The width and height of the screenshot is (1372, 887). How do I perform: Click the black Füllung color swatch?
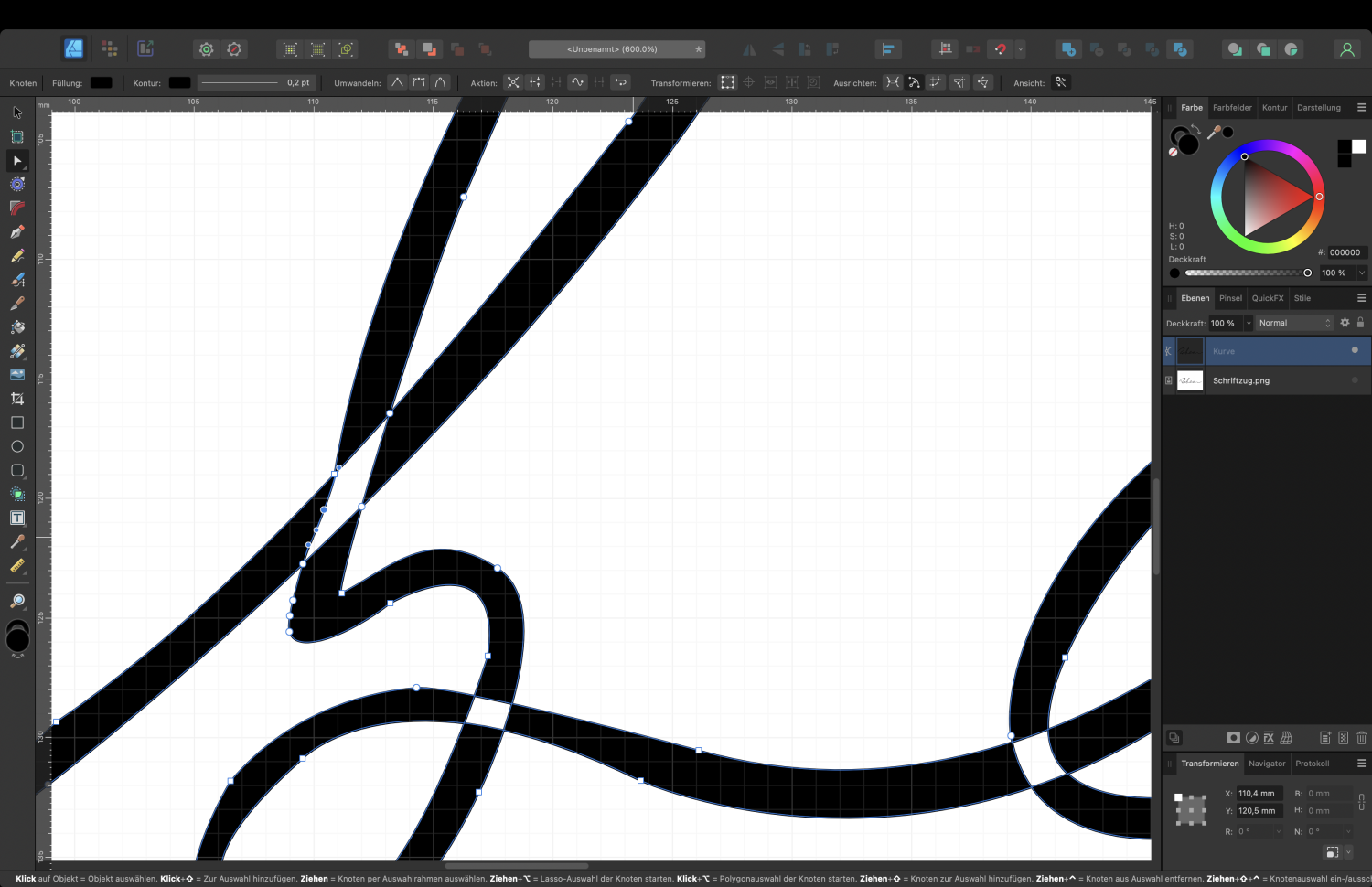click(101, 82)
